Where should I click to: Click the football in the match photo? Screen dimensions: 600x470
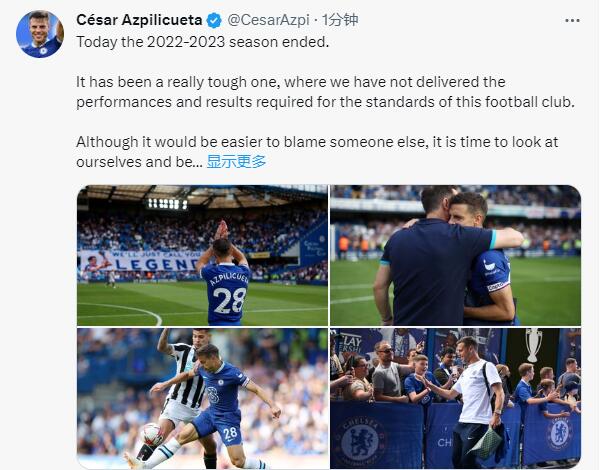click(x=151, y=434)
